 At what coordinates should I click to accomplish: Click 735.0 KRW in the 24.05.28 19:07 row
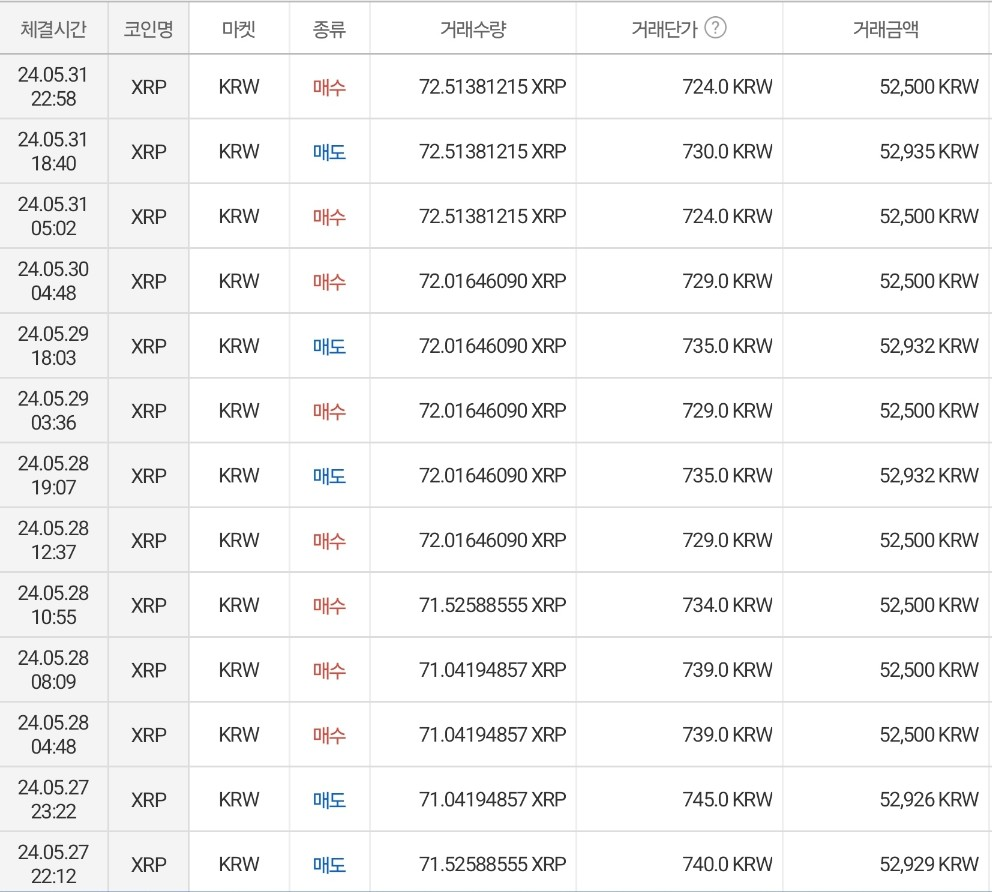(728, 476)
